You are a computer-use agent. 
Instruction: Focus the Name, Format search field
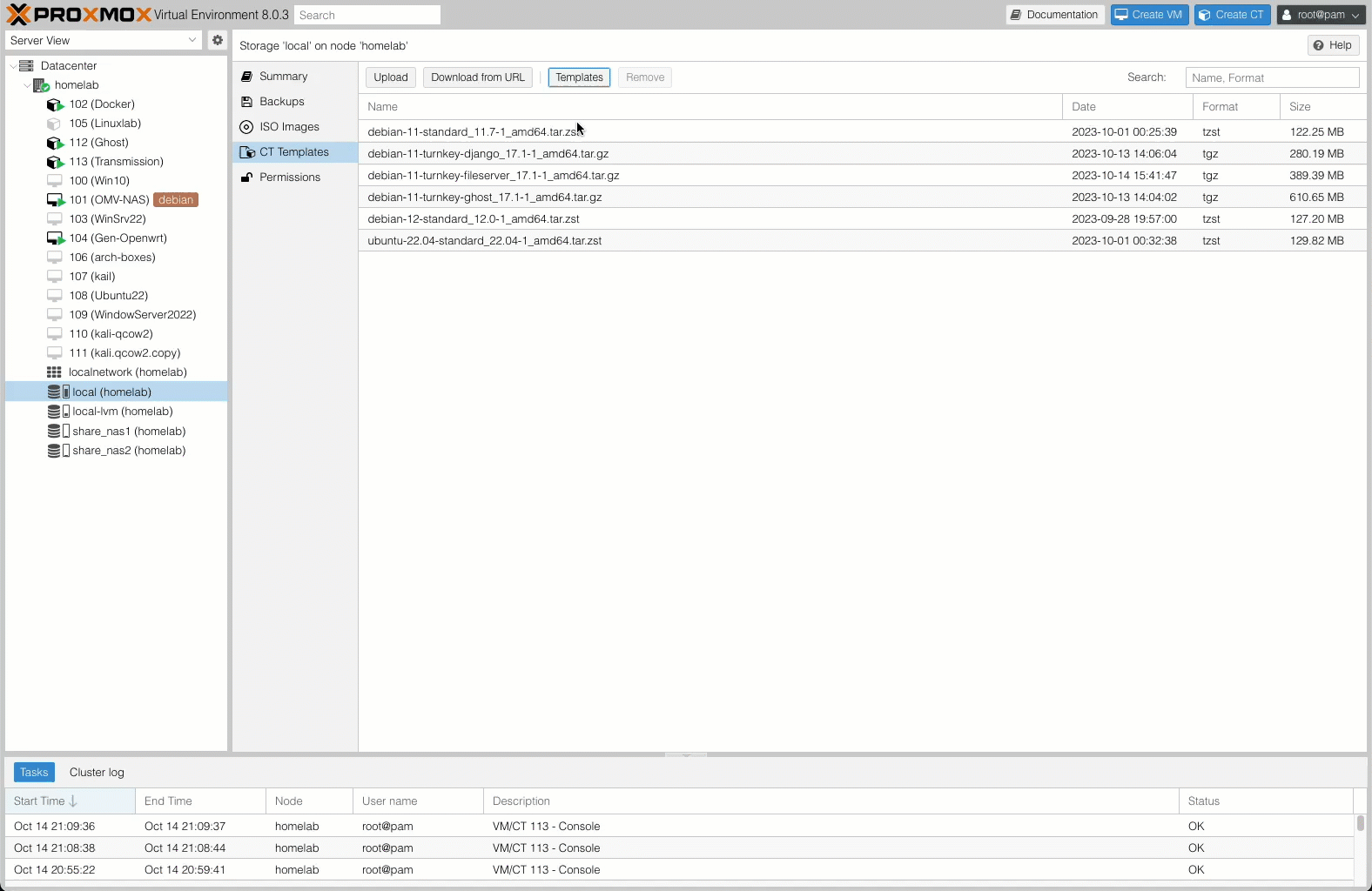[1272, 77]
